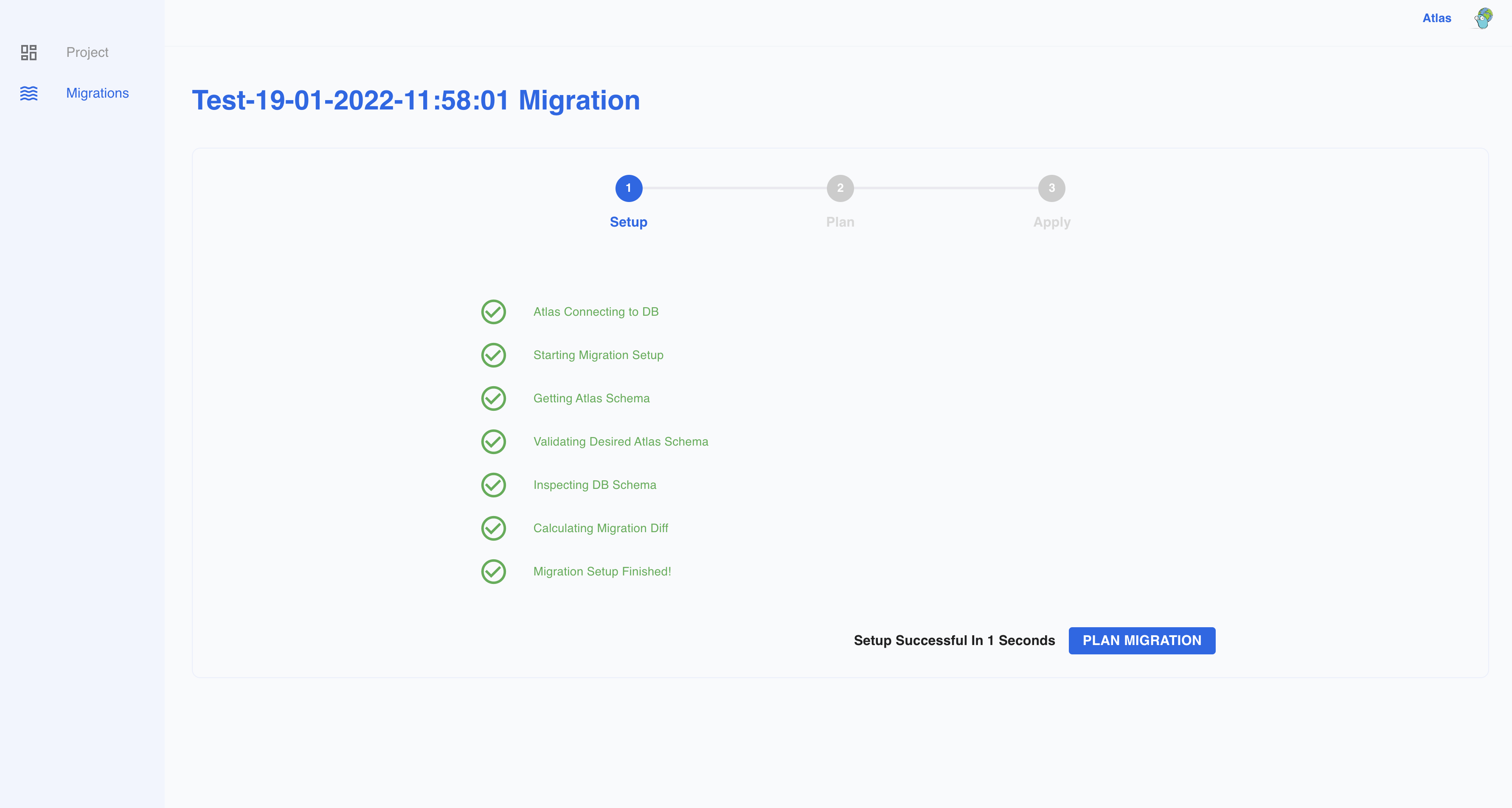Click 'Calculating Migration Diff' text
Viewport: 1512px width, 808px height.
point(601,528)
